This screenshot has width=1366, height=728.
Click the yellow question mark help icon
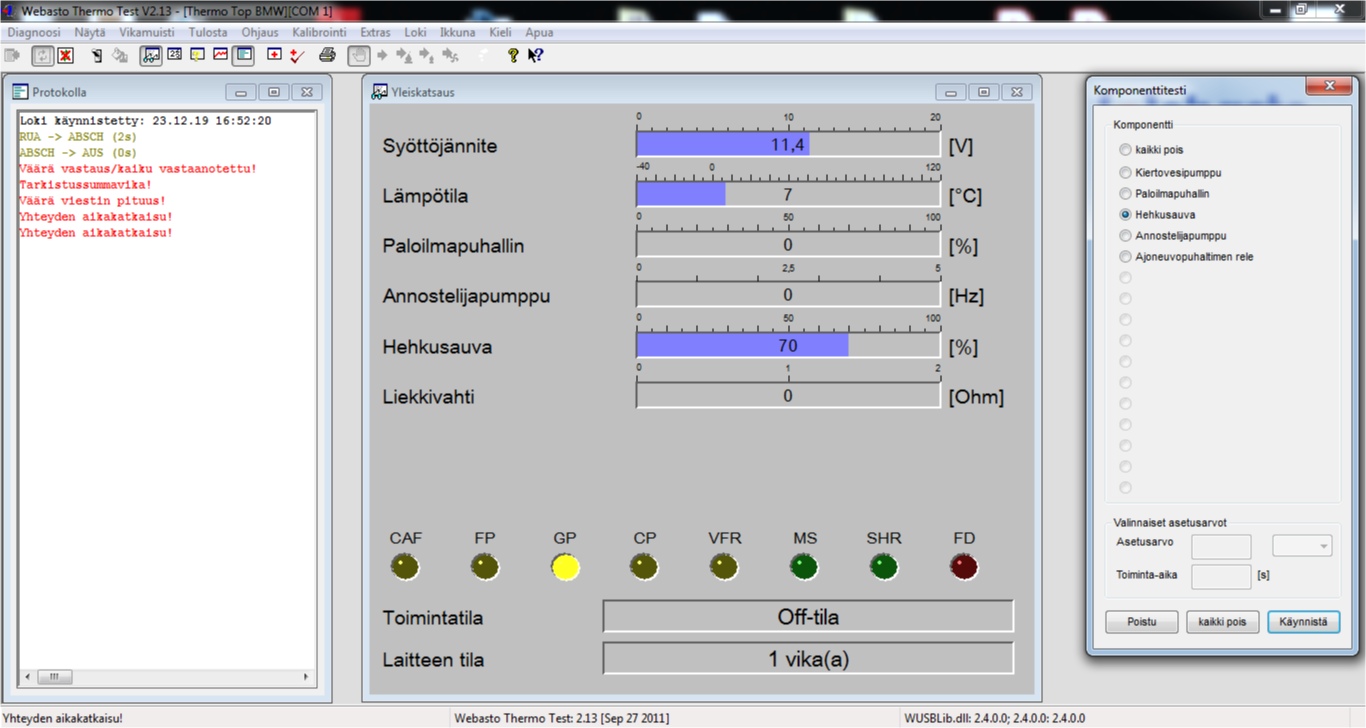513,55
